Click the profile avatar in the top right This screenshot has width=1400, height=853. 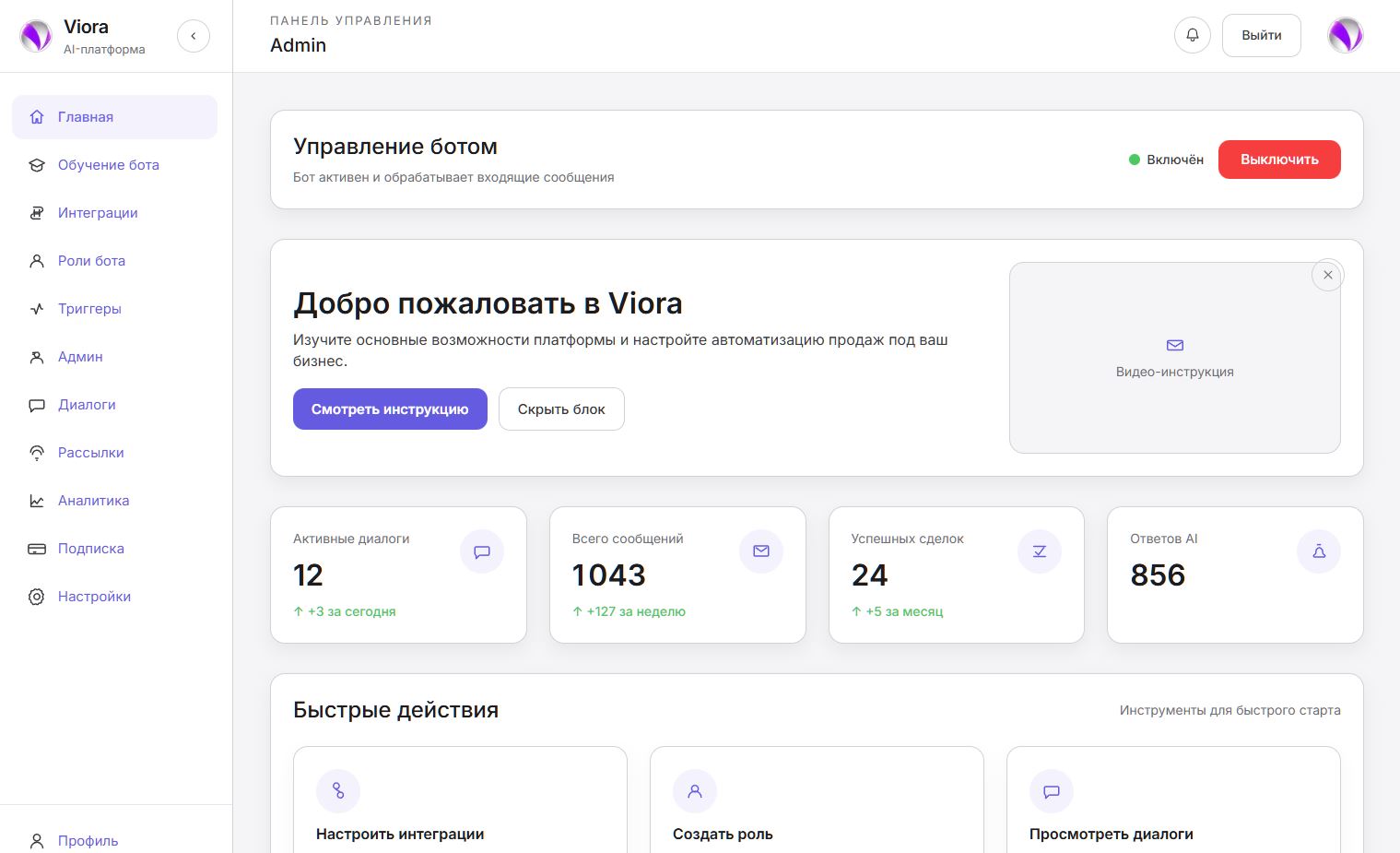click(x=1345, y=35)
